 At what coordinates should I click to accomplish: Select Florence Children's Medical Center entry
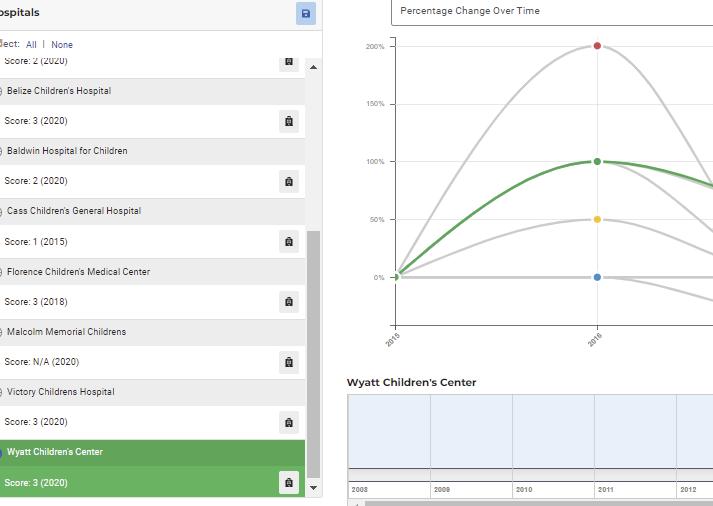click(78, 272)
